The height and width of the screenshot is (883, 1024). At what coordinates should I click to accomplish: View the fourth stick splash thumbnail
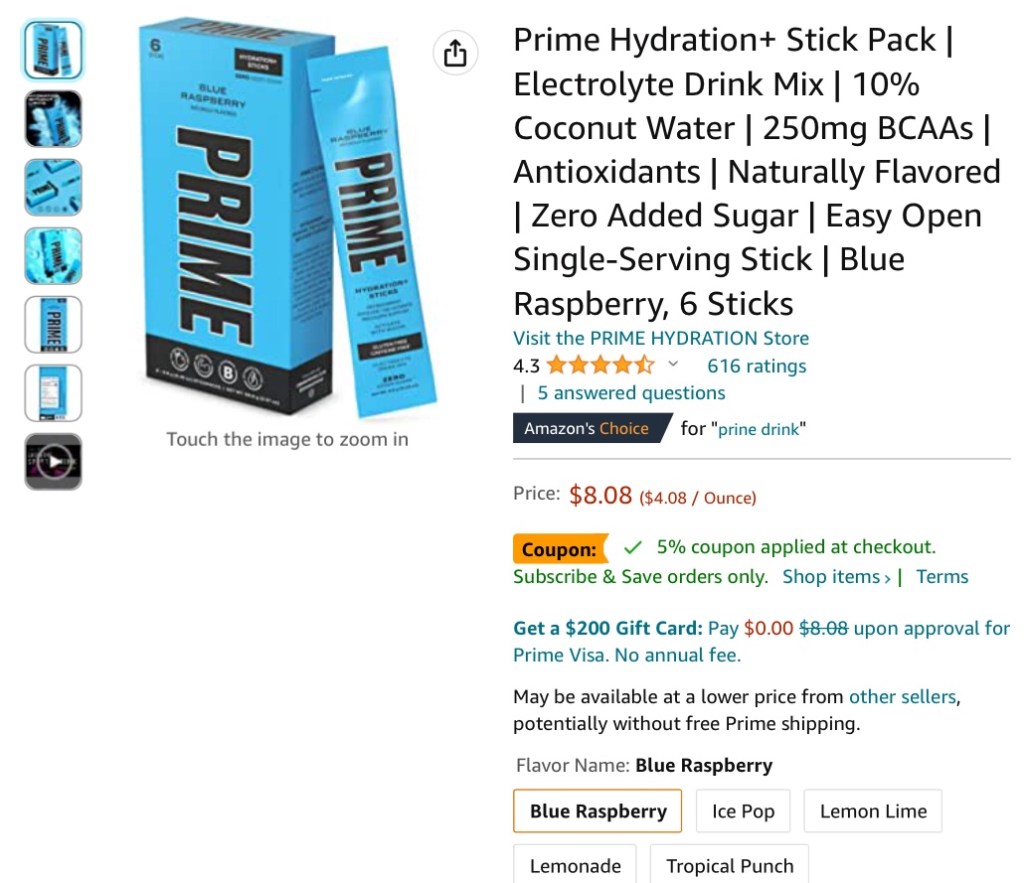54,256
